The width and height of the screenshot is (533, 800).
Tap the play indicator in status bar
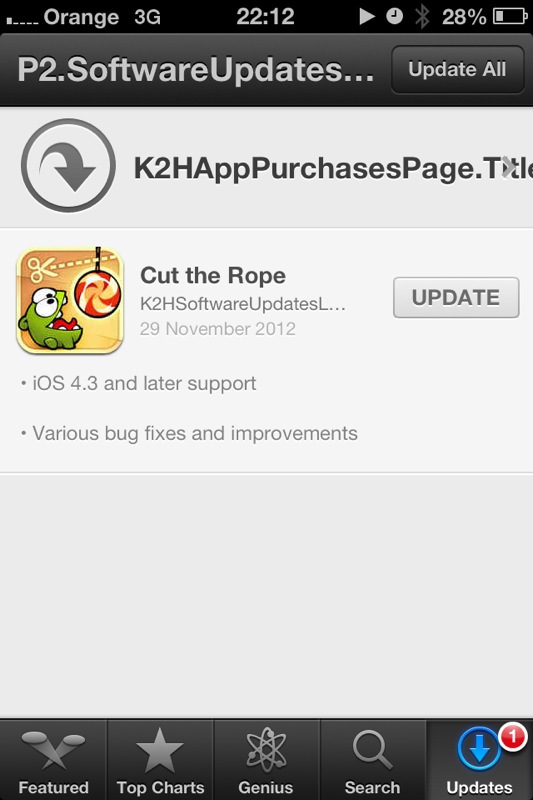(366, 16)
